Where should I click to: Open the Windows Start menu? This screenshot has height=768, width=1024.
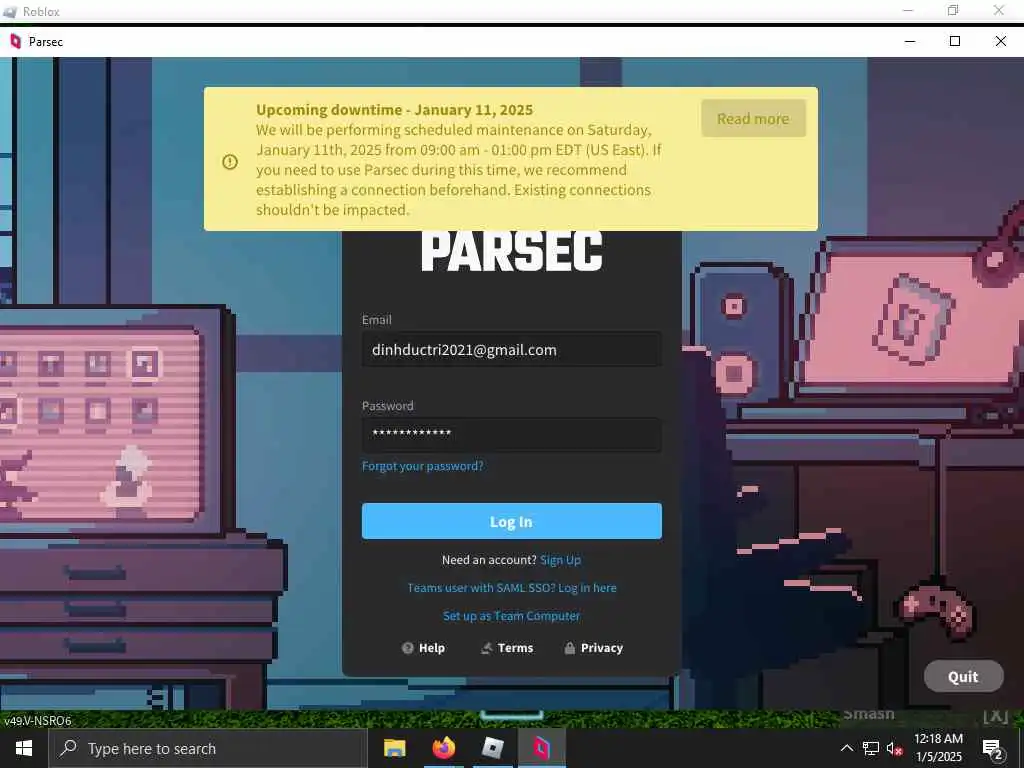pos(24,748)
